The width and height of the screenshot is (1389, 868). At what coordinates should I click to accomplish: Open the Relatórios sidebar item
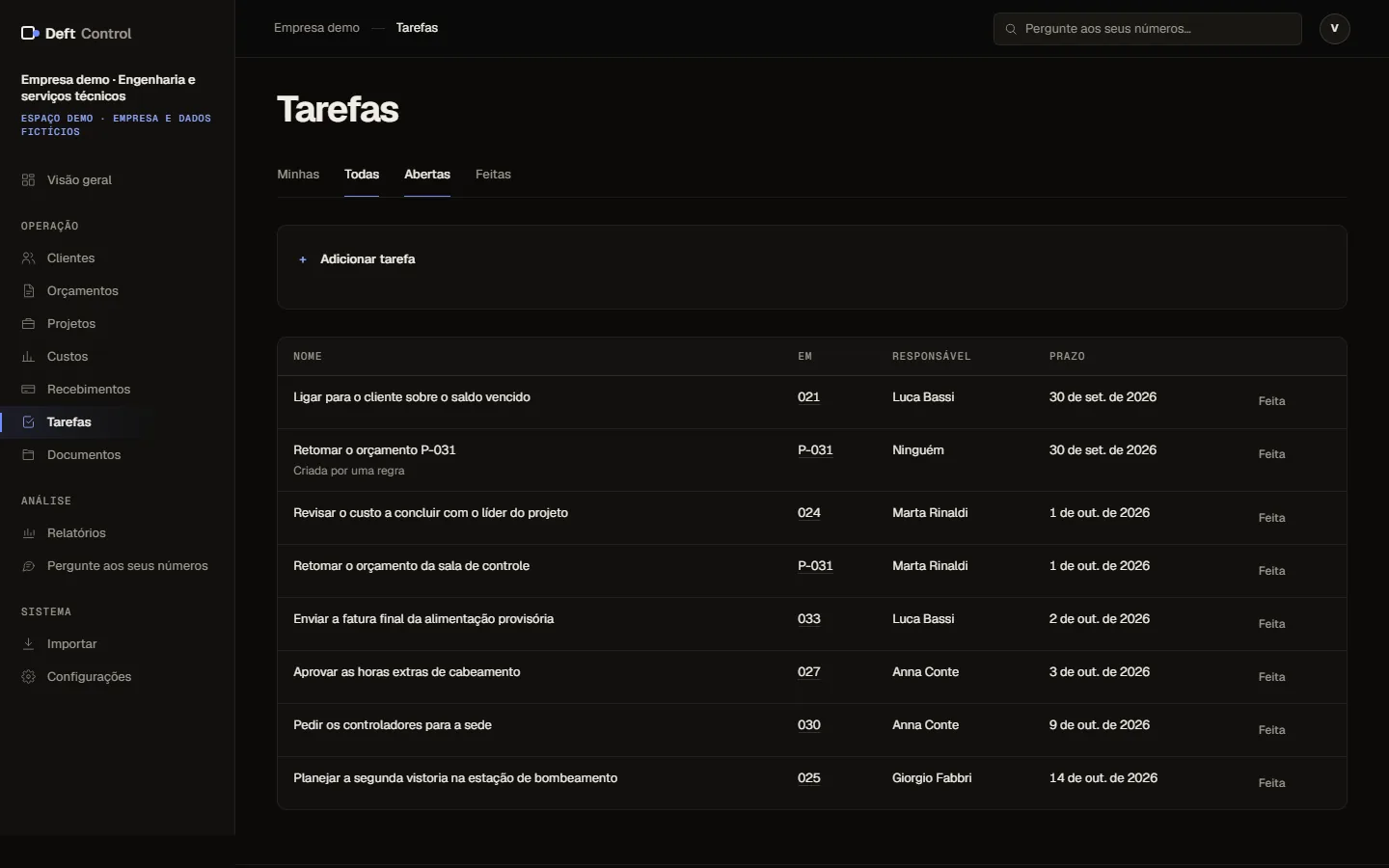(x=76, y=533)
